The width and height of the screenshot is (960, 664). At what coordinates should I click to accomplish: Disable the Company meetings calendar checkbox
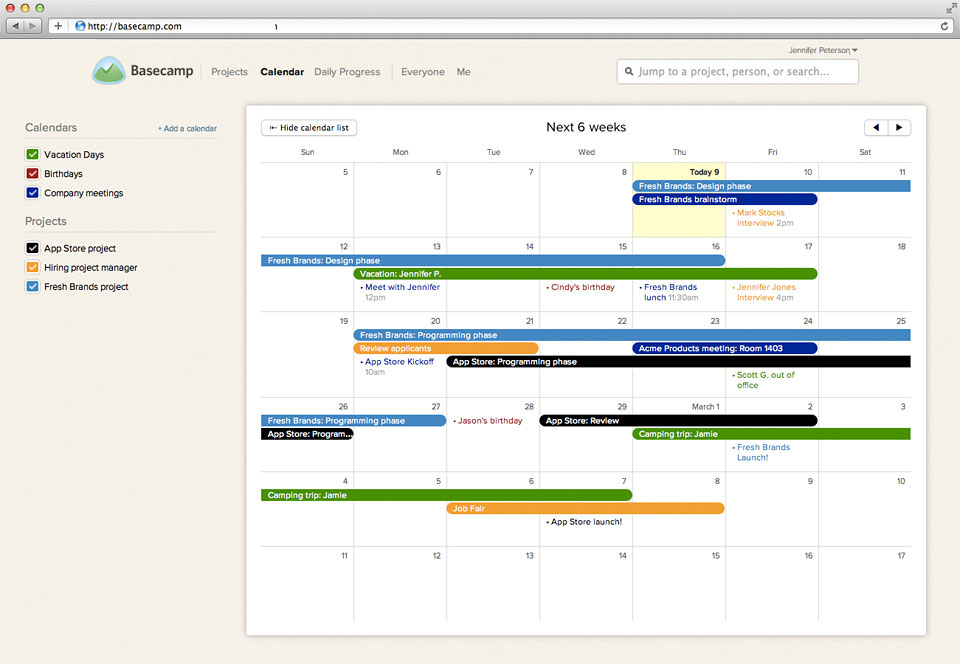coord(32,193)
